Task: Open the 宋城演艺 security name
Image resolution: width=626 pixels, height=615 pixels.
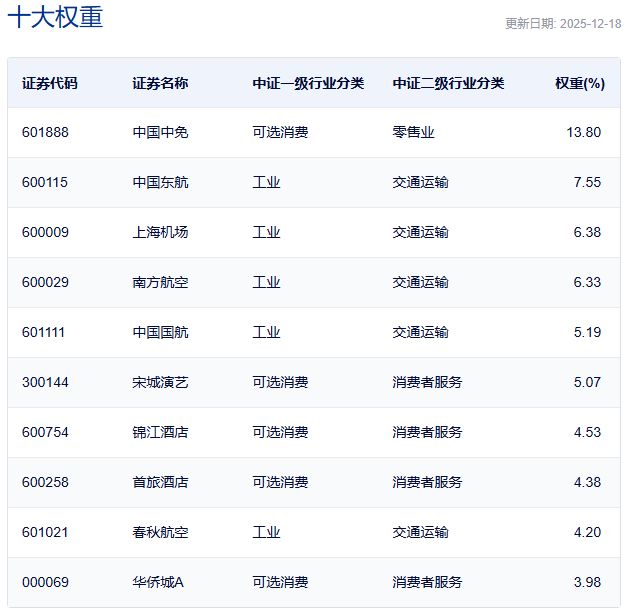Action: click(x=160, y=382)
